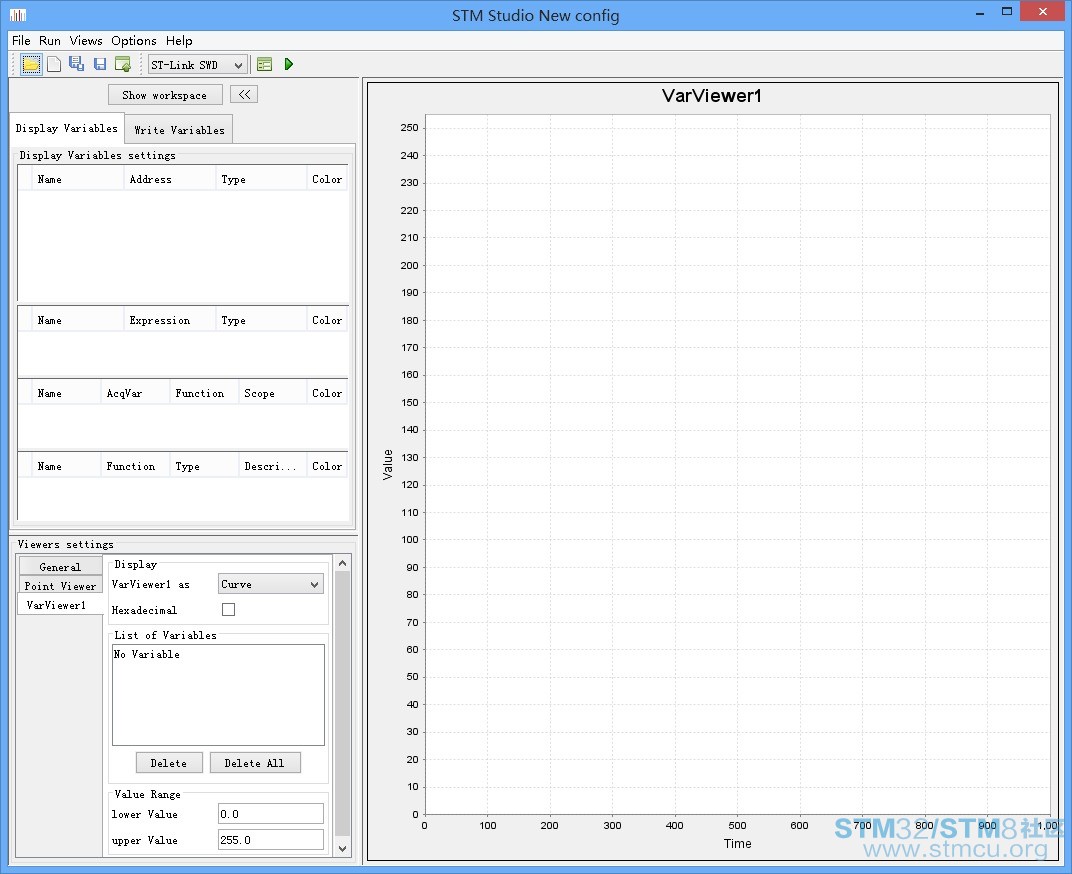Click Scope column header
The width and height of the screenshot is (1072, 874).
[x=272, y=393]
